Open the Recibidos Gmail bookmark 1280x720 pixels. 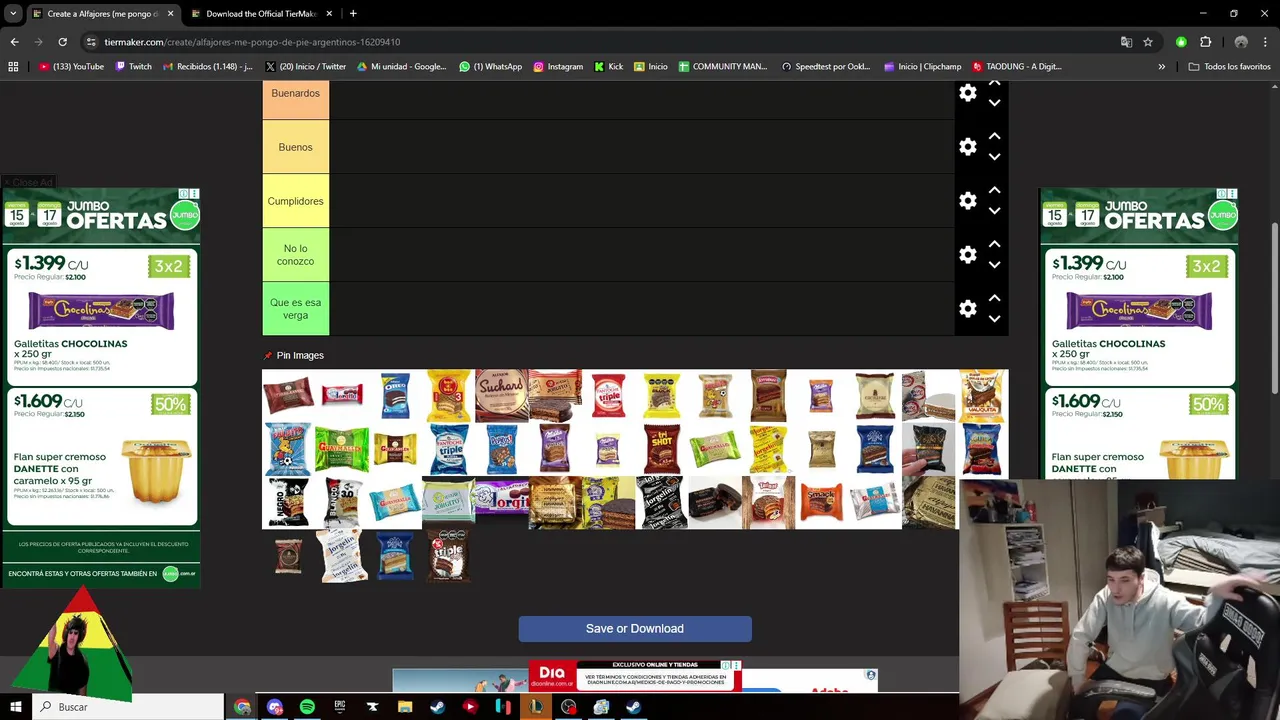pyautogui.click(x=207, y=67)
